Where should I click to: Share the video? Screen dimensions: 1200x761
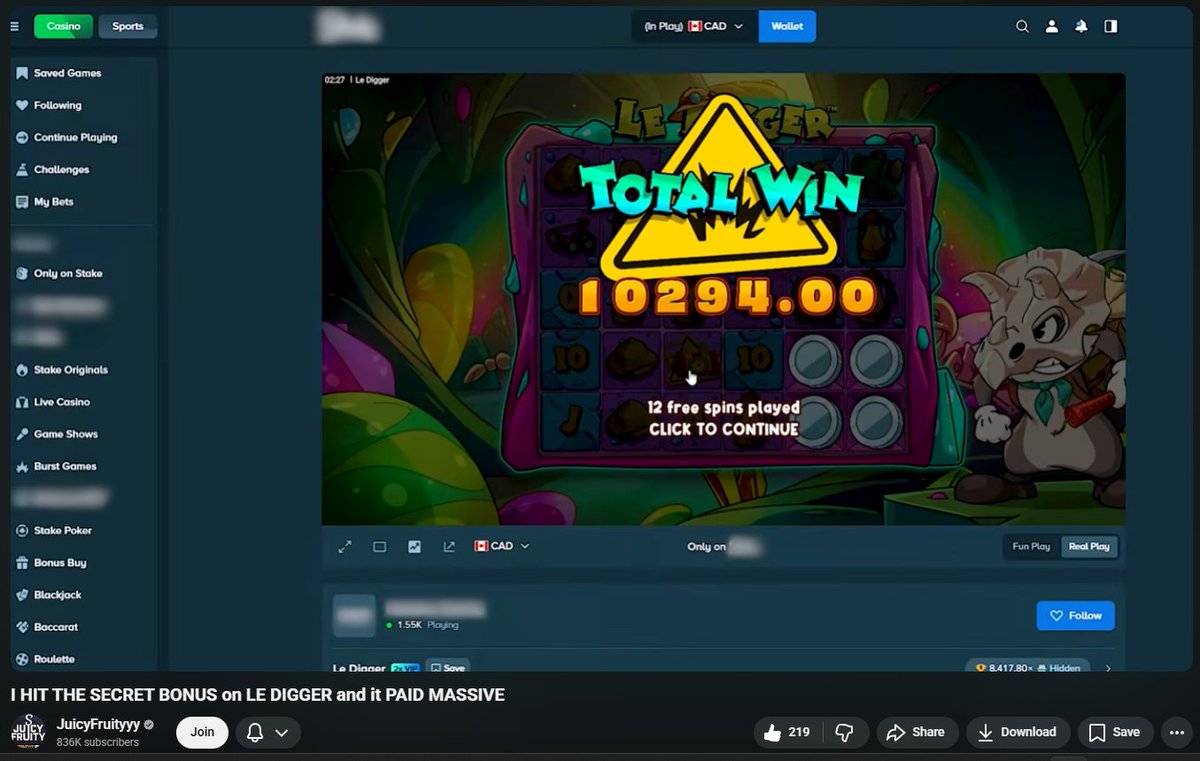(x=916, y=732)
